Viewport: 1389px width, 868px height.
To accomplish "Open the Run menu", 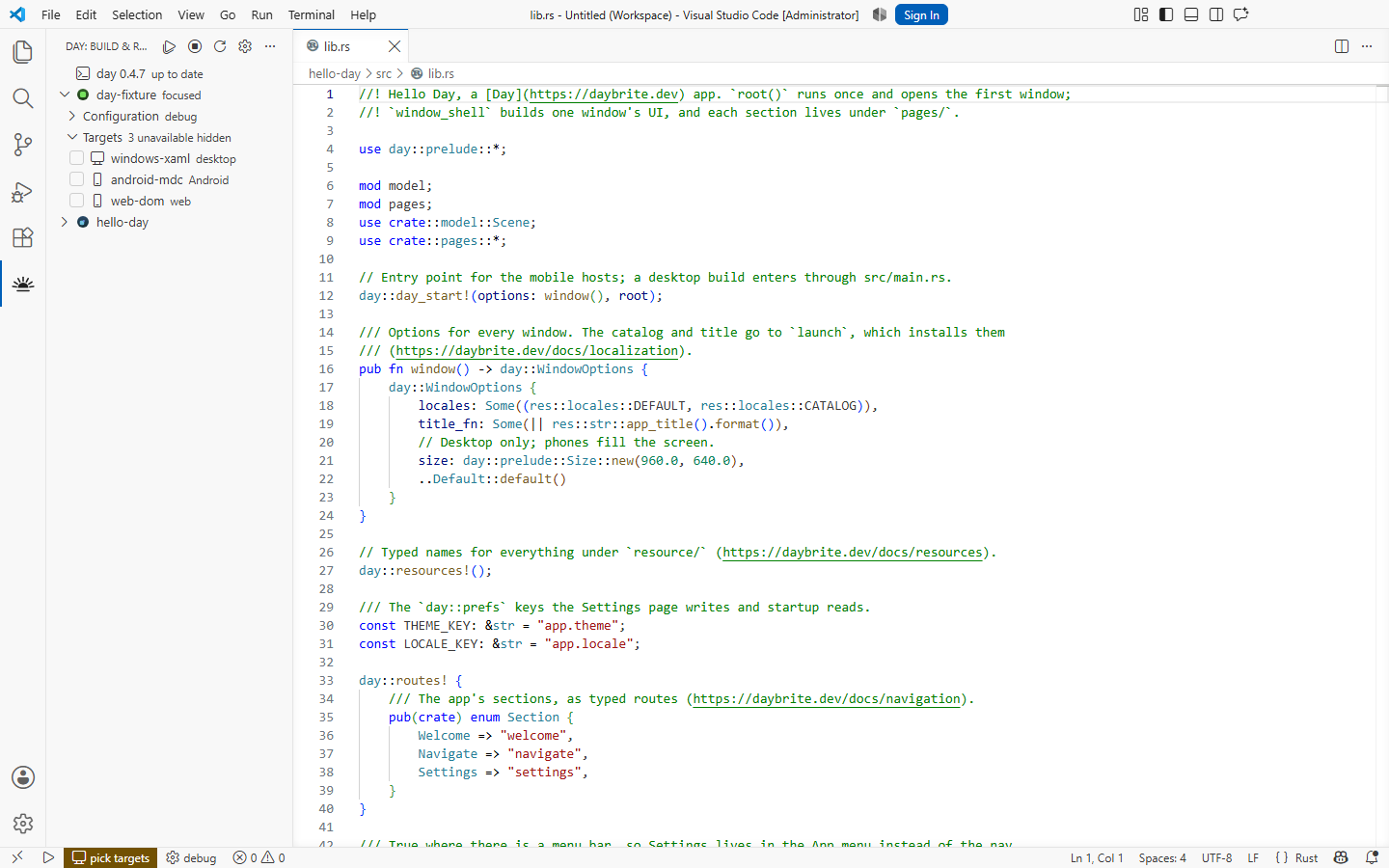I will [x=261, y=14].
